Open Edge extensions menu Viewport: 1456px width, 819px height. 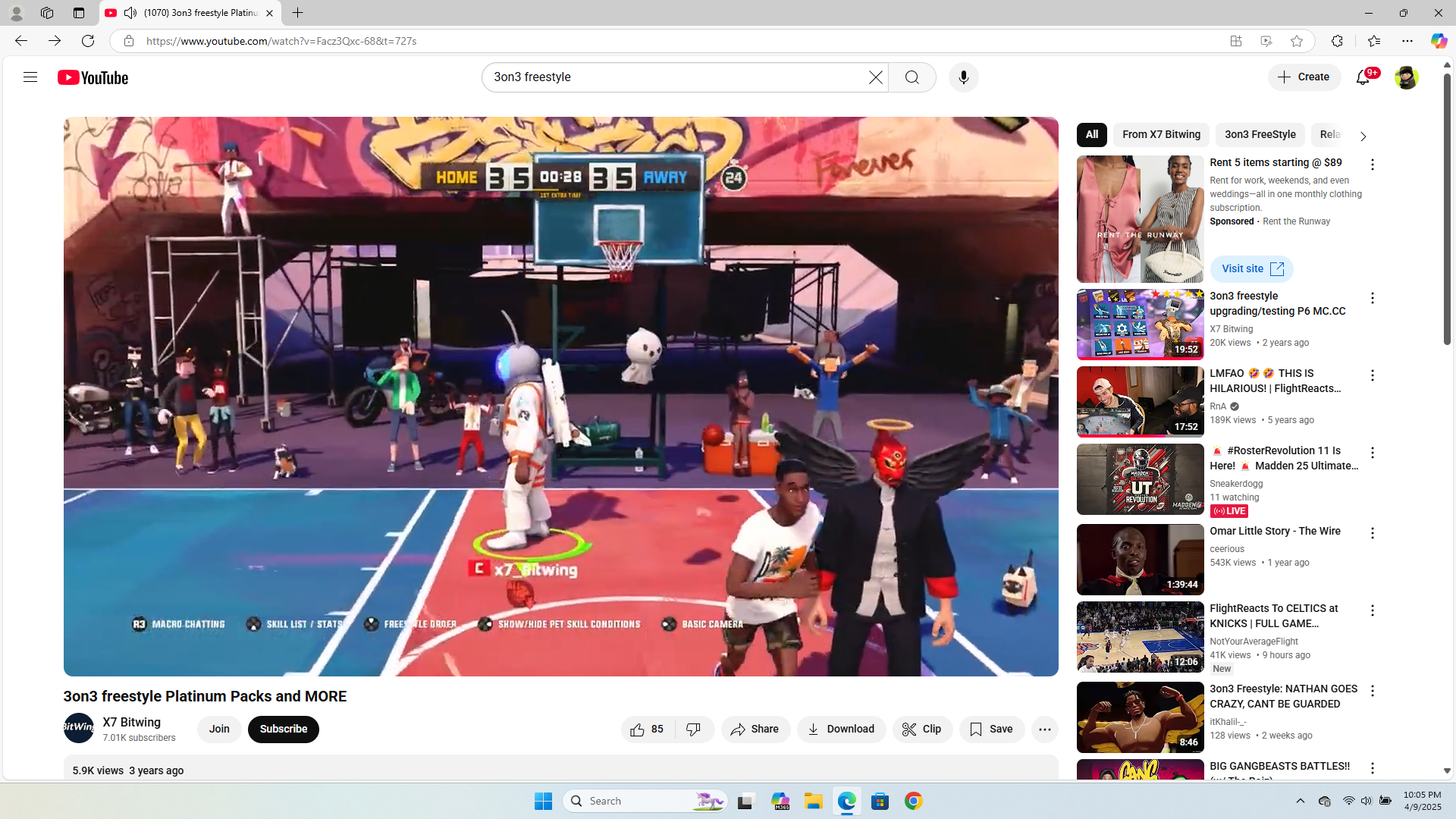[1337, 41]
